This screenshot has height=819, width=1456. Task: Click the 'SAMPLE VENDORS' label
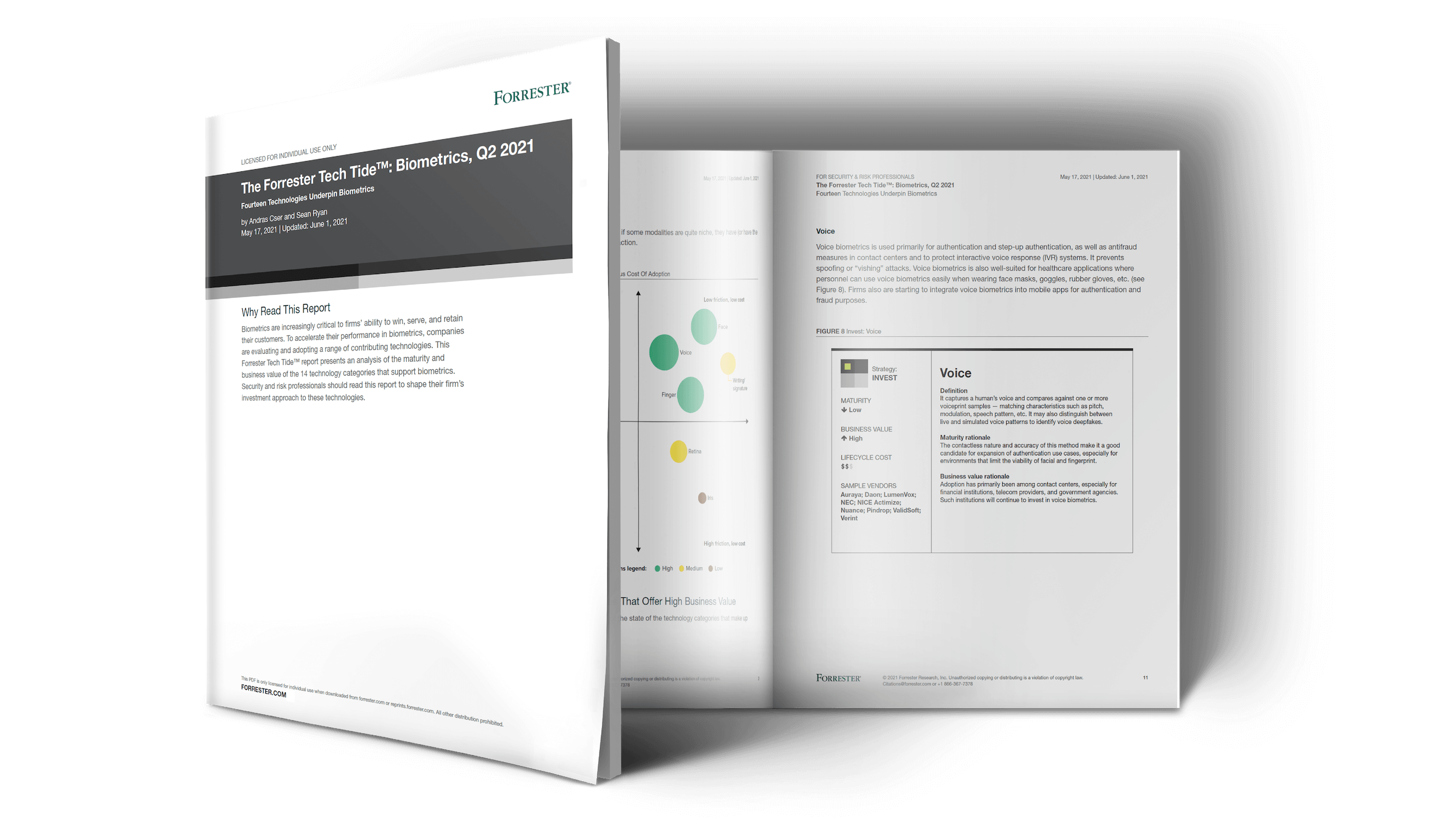(868, 486)
